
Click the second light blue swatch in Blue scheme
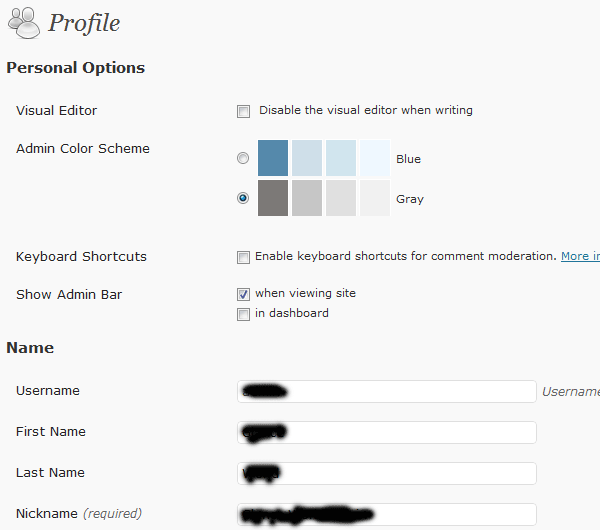(x=307, y=158)
